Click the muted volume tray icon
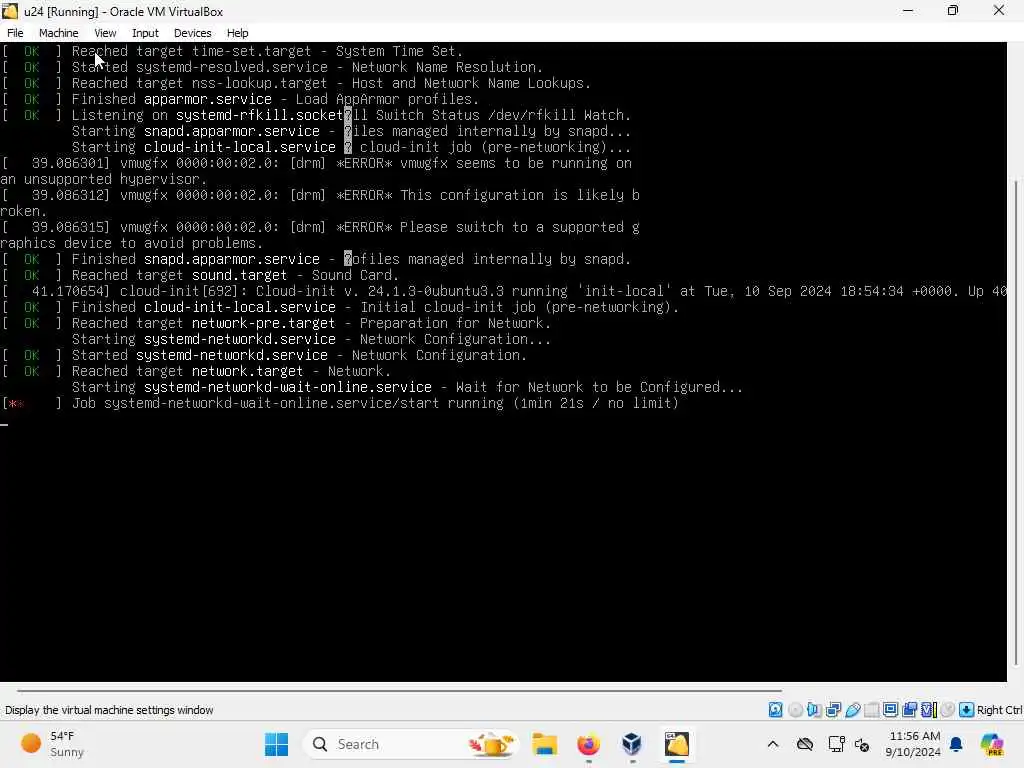This screenshot has width=1024, height=768. point(862,744)
